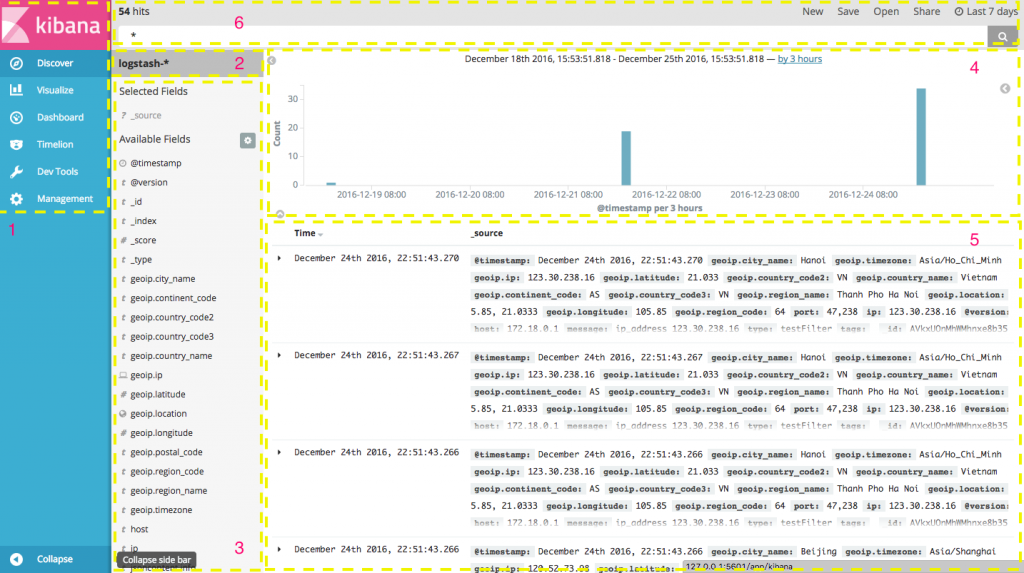Click the clock icon beside Last 7 days
Viewport: 1024px width, 573px height.
coord(959,12)
